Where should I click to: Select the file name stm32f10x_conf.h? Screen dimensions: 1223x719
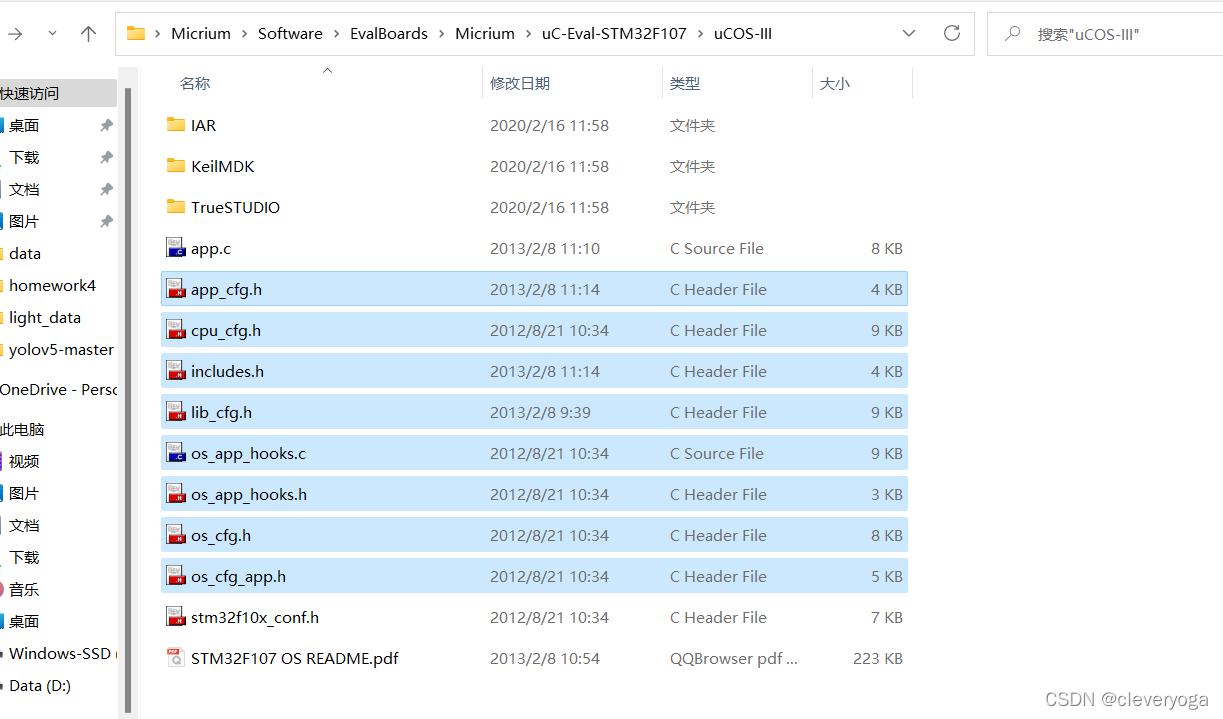[255, 617]
